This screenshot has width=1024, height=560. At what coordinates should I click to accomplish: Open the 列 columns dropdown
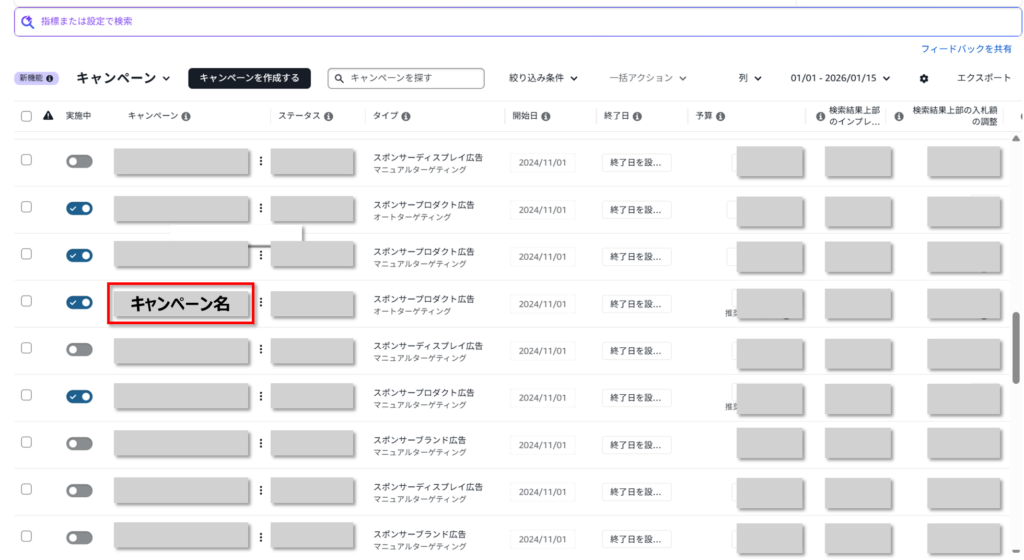[750, 78]
